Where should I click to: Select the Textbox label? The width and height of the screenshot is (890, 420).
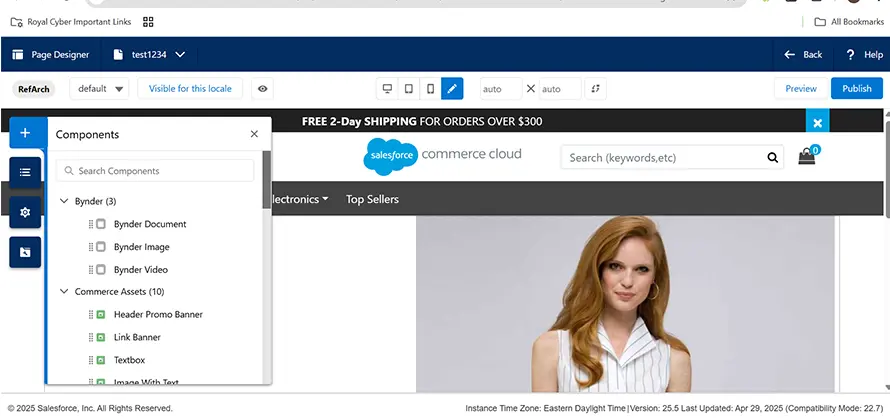tap(129, 360)
